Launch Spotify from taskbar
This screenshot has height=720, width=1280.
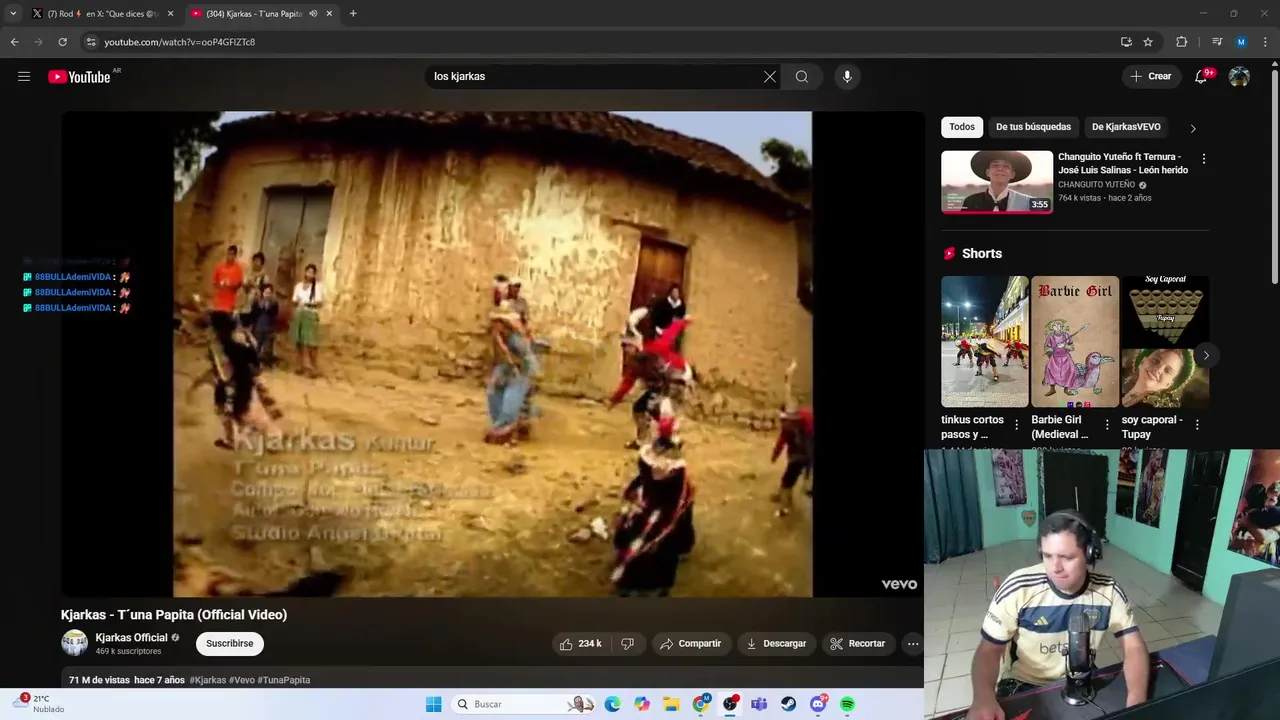[847, 704]
